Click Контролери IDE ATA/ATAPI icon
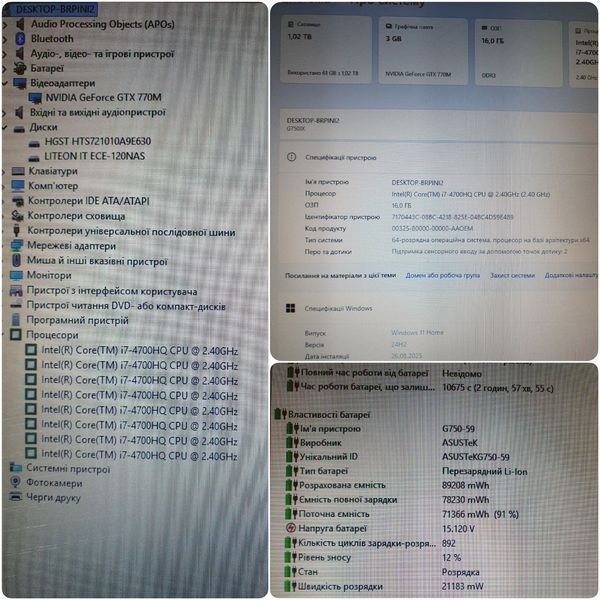 (x=18, y=201)
